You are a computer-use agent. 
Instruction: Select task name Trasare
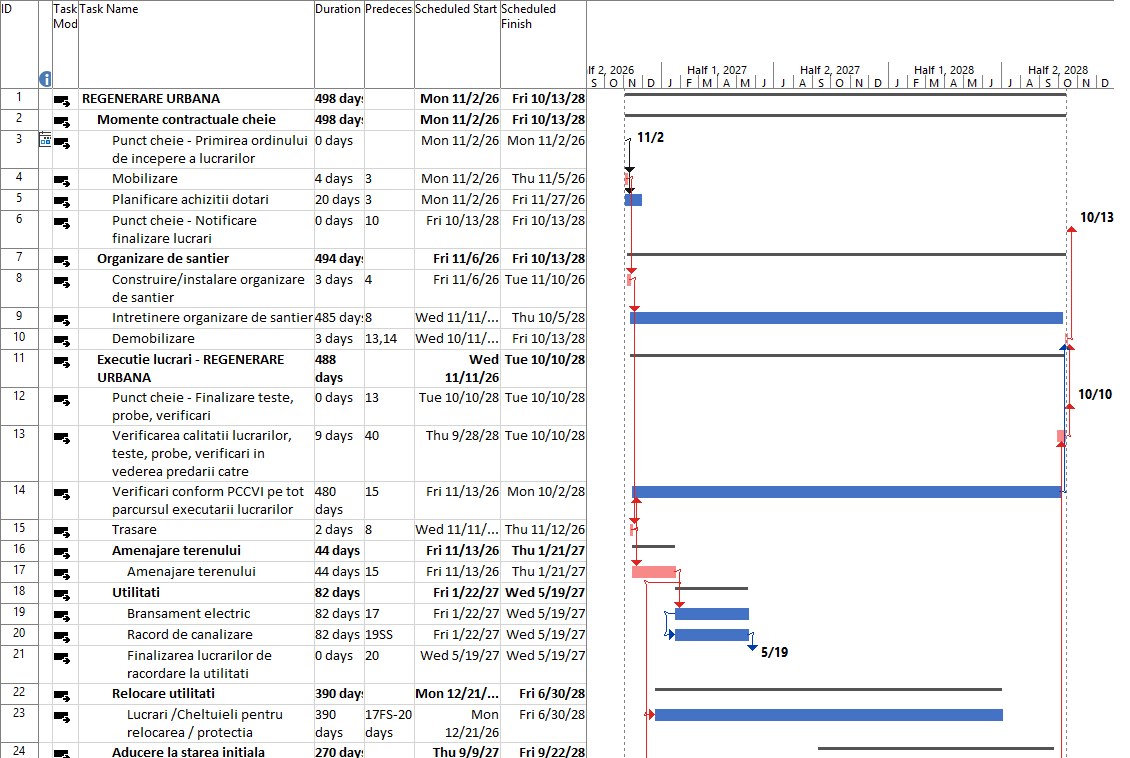[134, 530]
